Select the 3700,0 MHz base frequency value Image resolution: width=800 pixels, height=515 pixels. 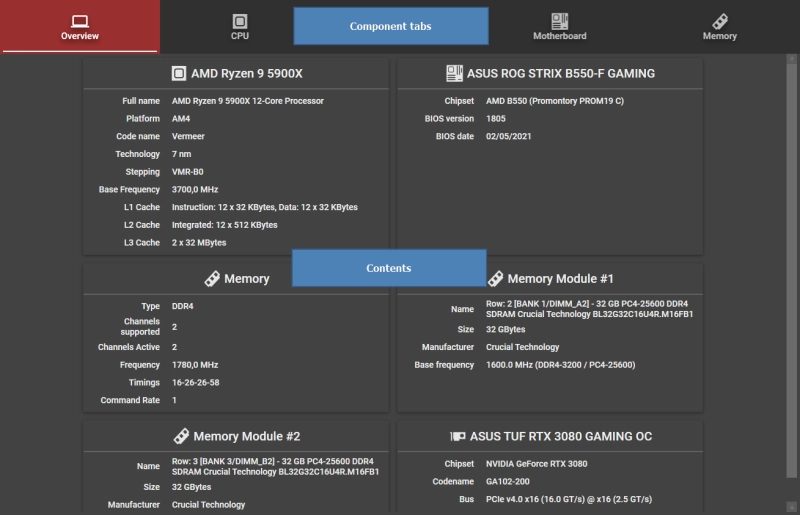pos(195,189)
